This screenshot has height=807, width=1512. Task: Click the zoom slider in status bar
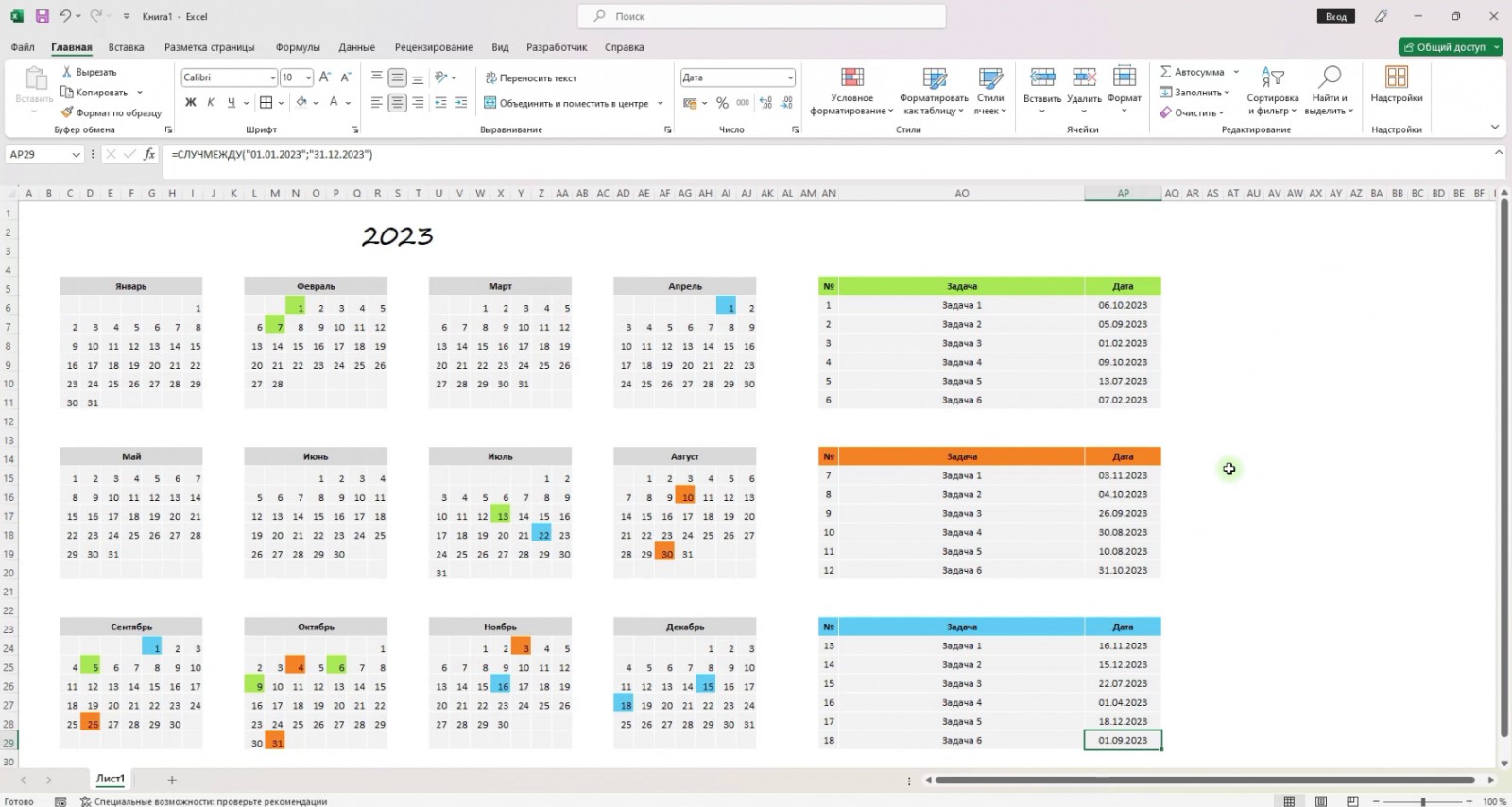point(1423,801)
